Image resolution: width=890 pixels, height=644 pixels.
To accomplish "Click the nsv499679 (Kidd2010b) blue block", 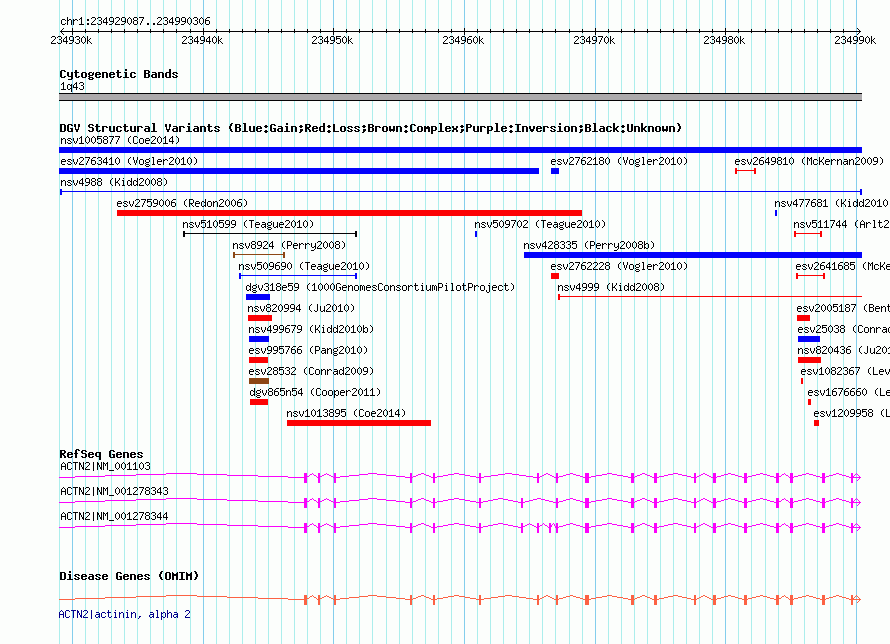I will click(259, 339).
